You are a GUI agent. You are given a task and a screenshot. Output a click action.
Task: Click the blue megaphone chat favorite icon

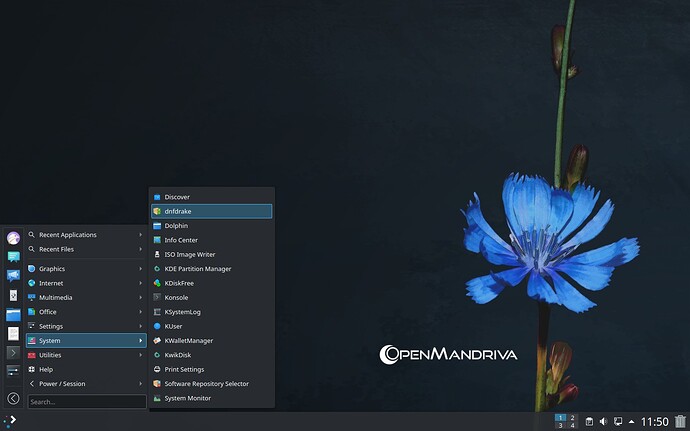coord(13,276)
